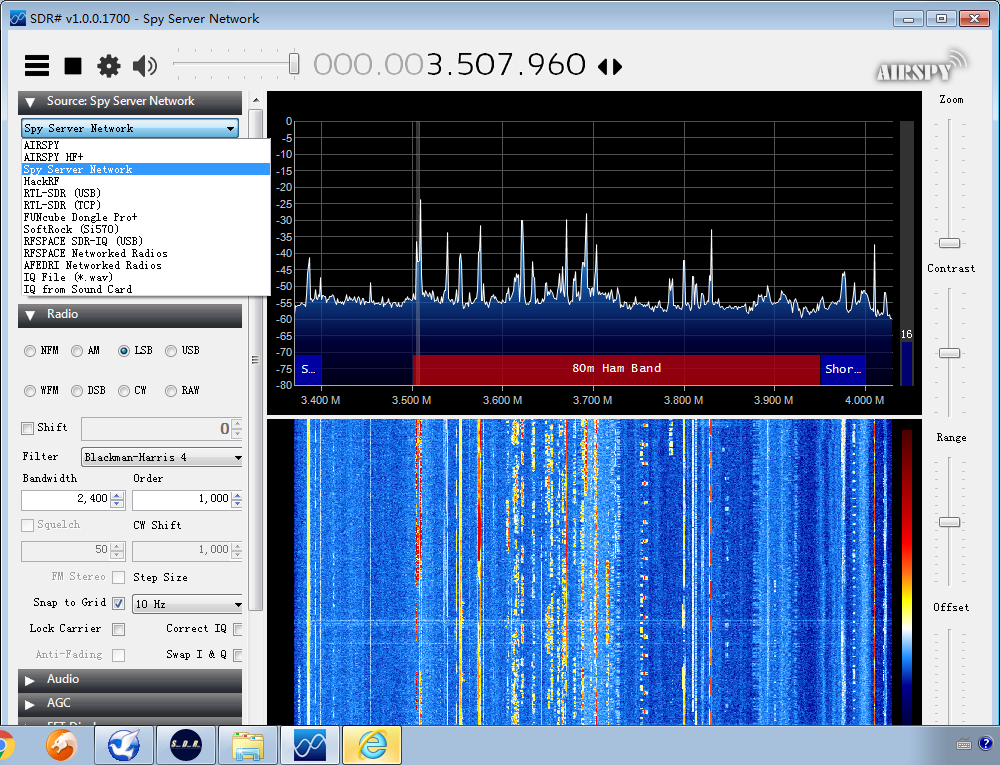1000x765 pixels.
Task: Open the file explorer folder taskbar icon
Action: click(x=248, y=745)
